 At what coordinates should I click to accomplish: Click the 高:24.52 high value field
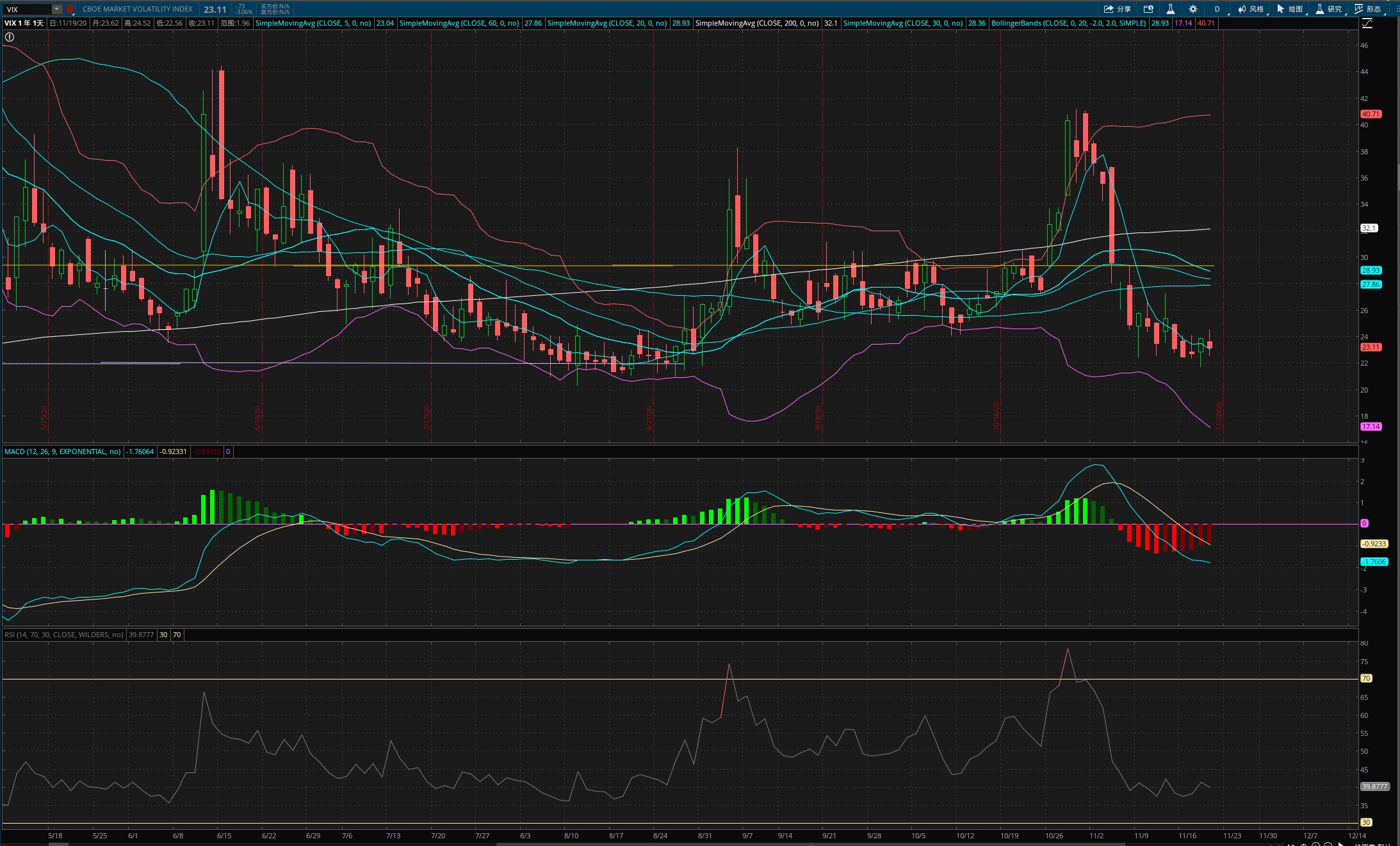click(x=138, y=23)
